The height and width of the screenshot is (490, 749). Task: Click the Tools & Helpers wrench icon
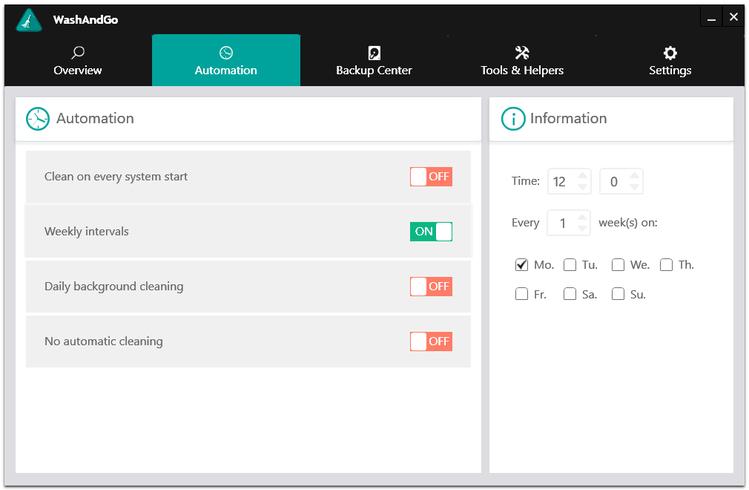pos(522,53)
